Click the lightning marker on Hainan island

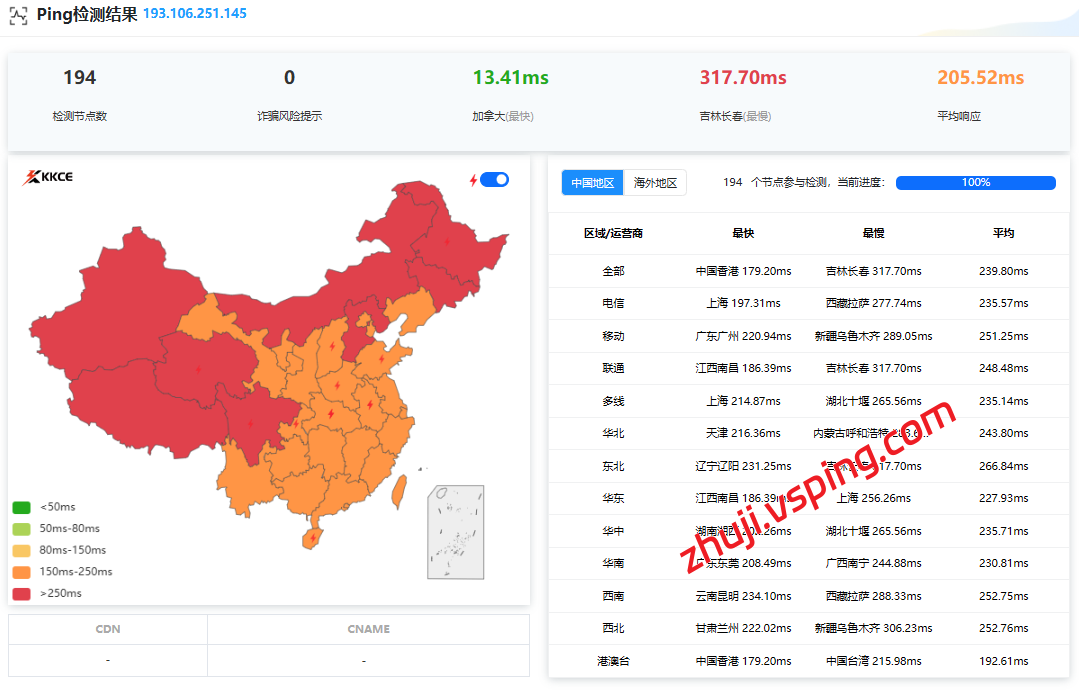[313, 537]
